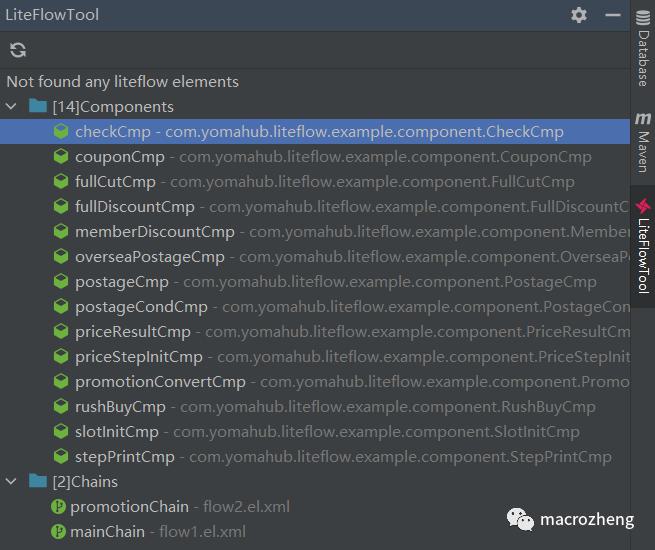Click the fullCutCmp component cube icon

61,182
